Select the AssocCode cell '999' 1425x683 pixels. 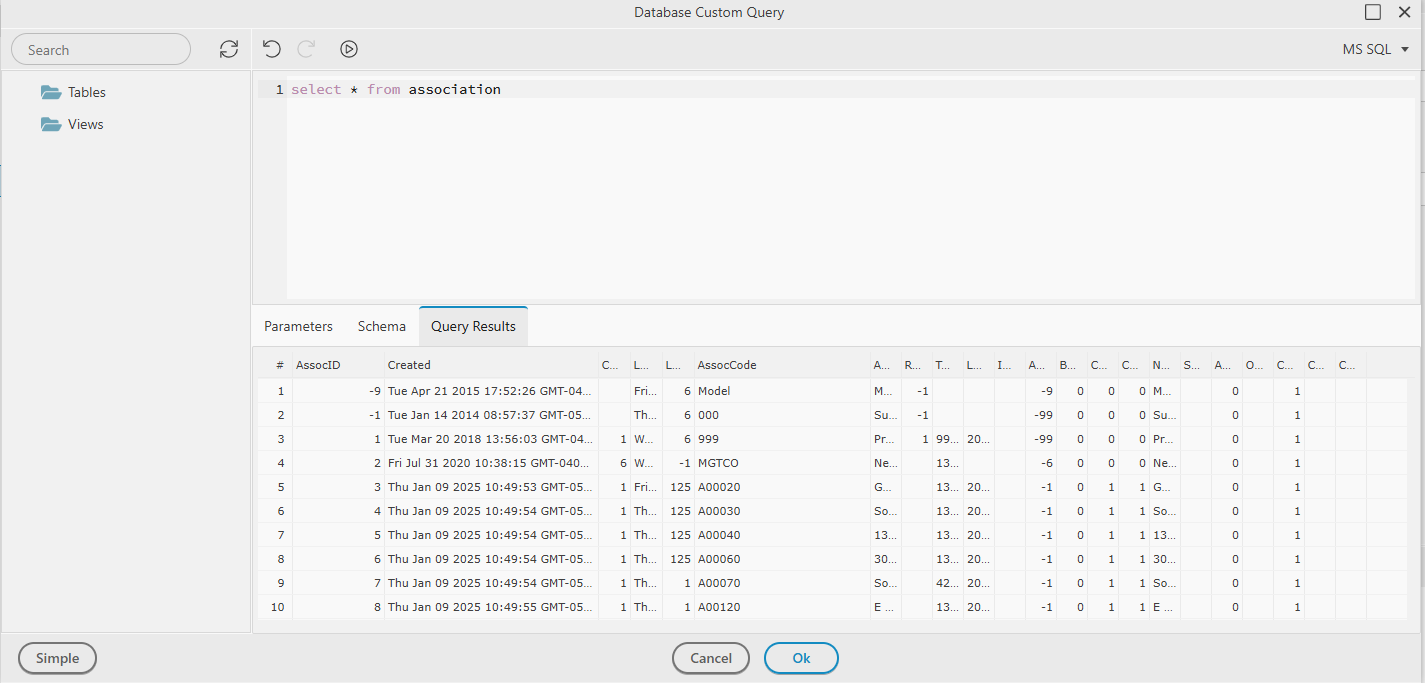(x=782, y=439)
